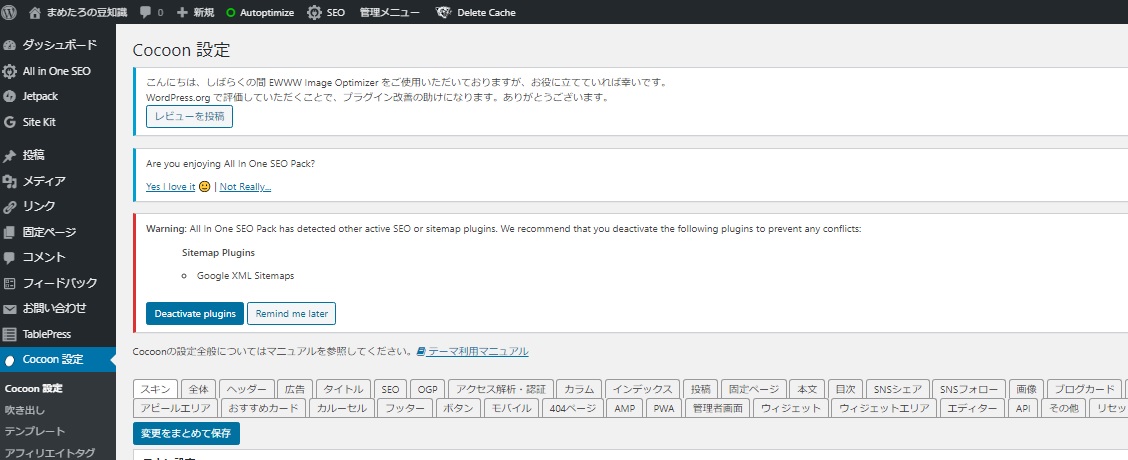The height and width of the screenshot is (460, 1128).
Task: Click the ダッシュボード gauge icon
Action: coord(9,45)
